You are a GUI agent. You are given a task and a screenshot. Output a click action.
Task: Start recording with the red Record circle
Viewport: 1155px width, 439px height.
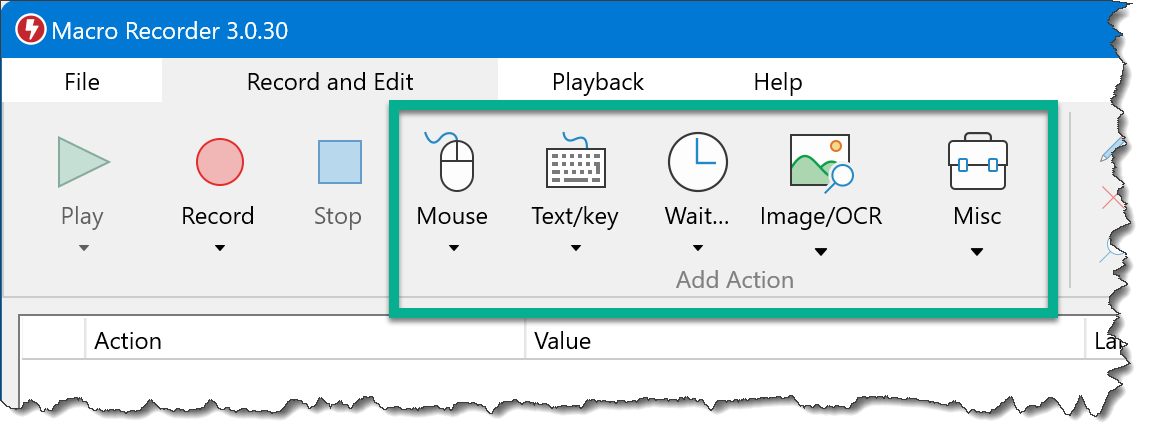click(x=218, y=162)
